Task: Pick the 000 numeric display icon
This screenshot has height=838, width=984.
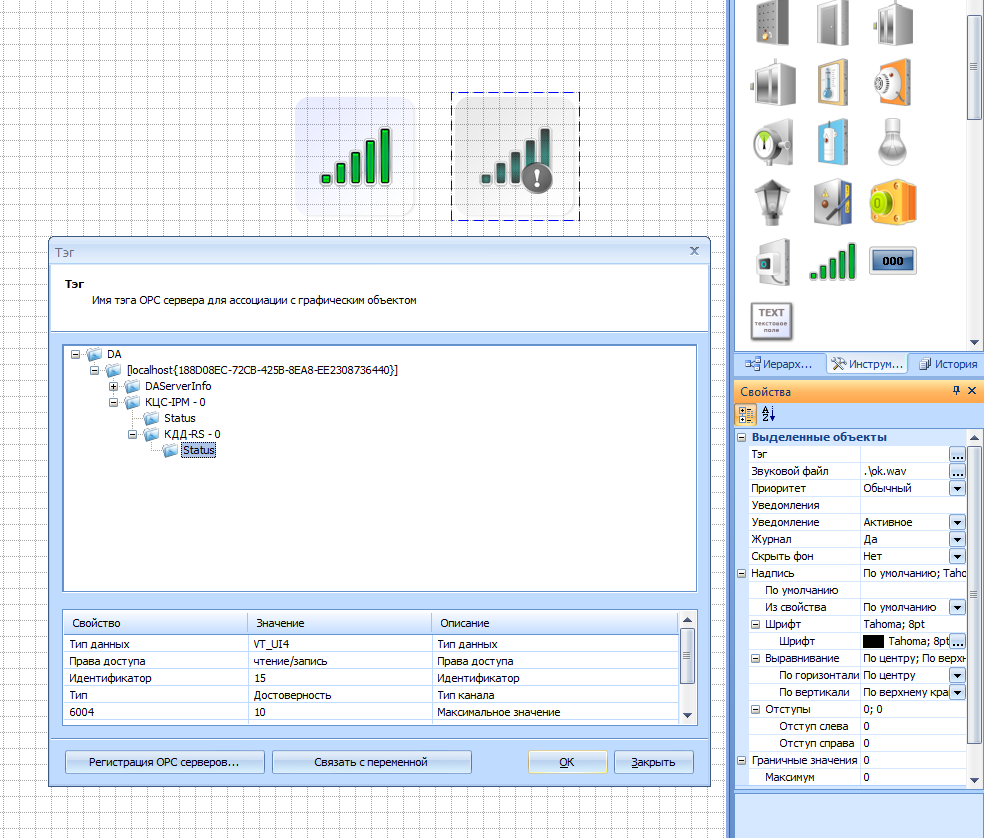Action: (x=891, y=261)
